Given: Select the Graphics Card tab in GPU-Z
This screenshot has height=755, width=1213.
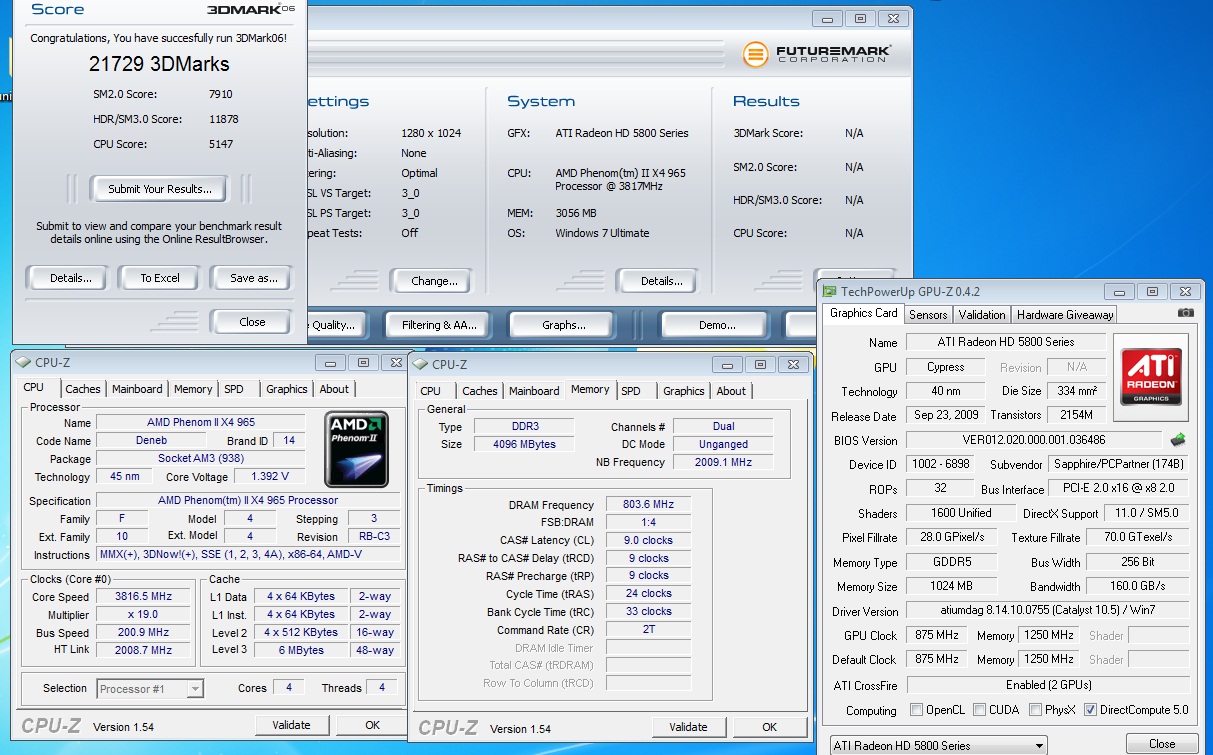Looking at the screenshot, I should point(864,313).
